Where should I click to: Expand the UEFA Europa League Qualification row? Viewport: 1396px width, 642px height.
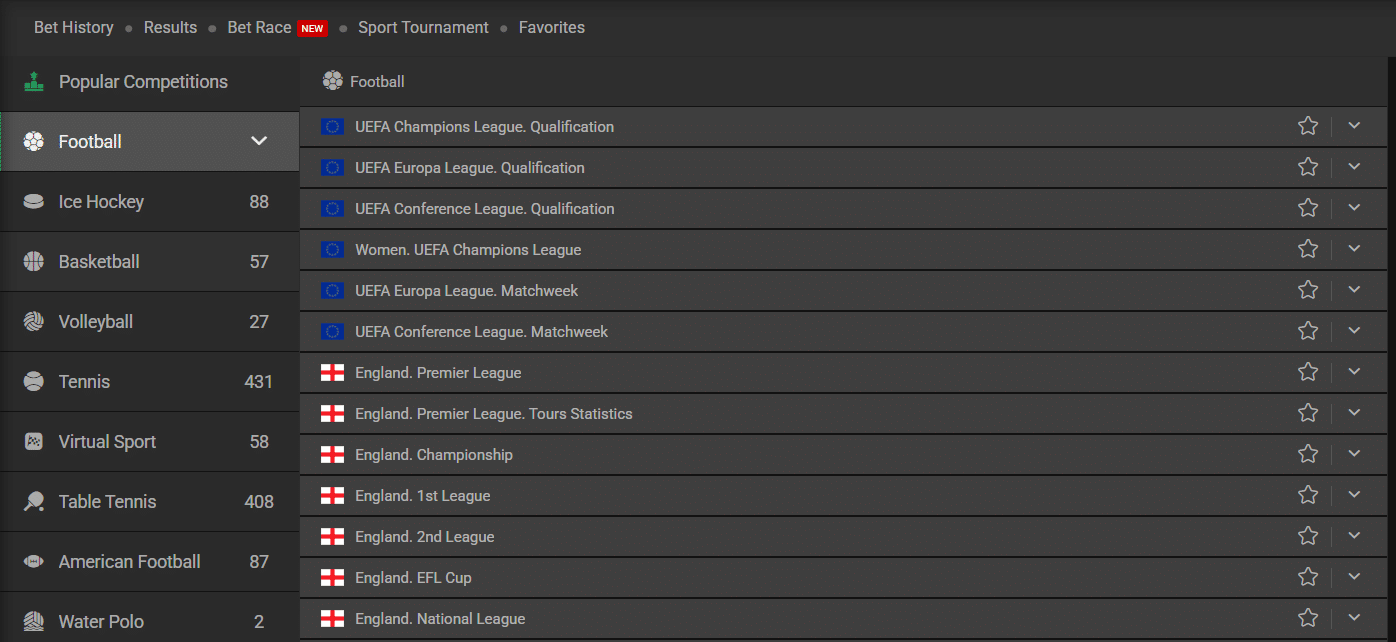[x=1355, y=167]
